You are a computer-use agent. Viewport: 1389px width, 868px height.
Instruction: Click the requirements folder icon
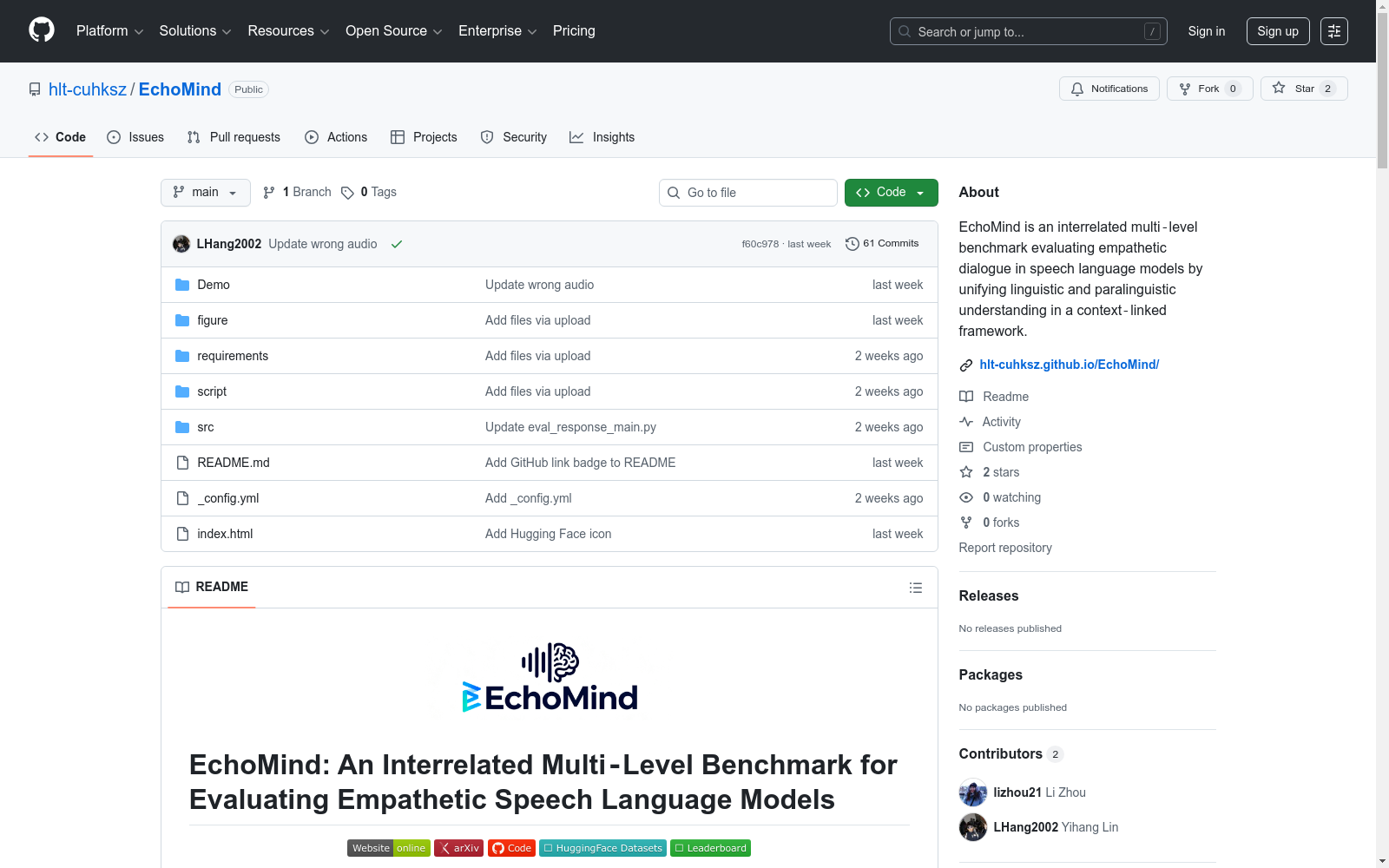click(182, 356)
